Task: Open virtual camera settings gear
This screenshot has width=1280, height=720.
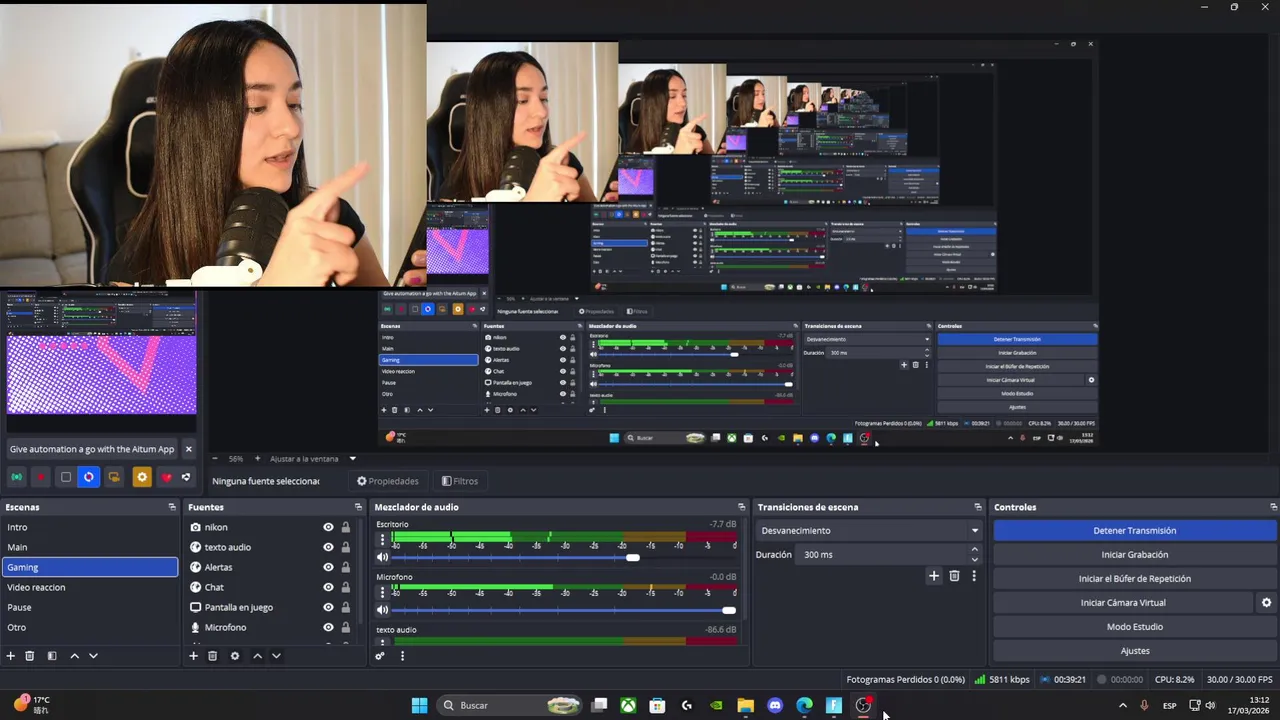Action: coord(1266,603)
